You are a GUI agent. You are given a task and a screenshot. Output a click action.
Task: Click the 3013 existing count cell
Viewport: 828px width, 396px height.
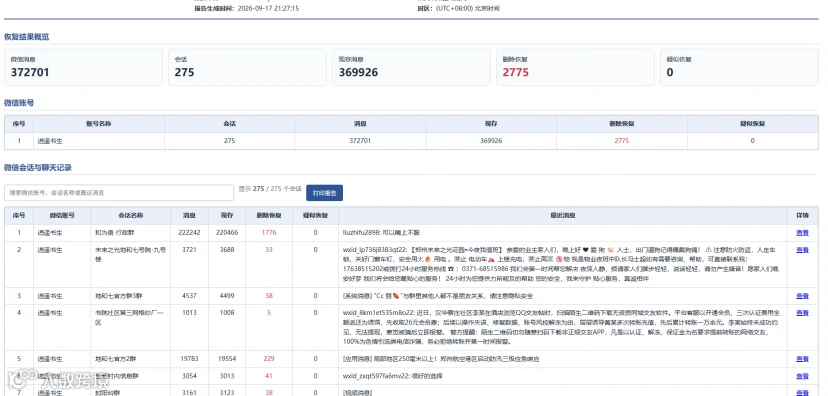pyautogui.click(x=227, y=376)
